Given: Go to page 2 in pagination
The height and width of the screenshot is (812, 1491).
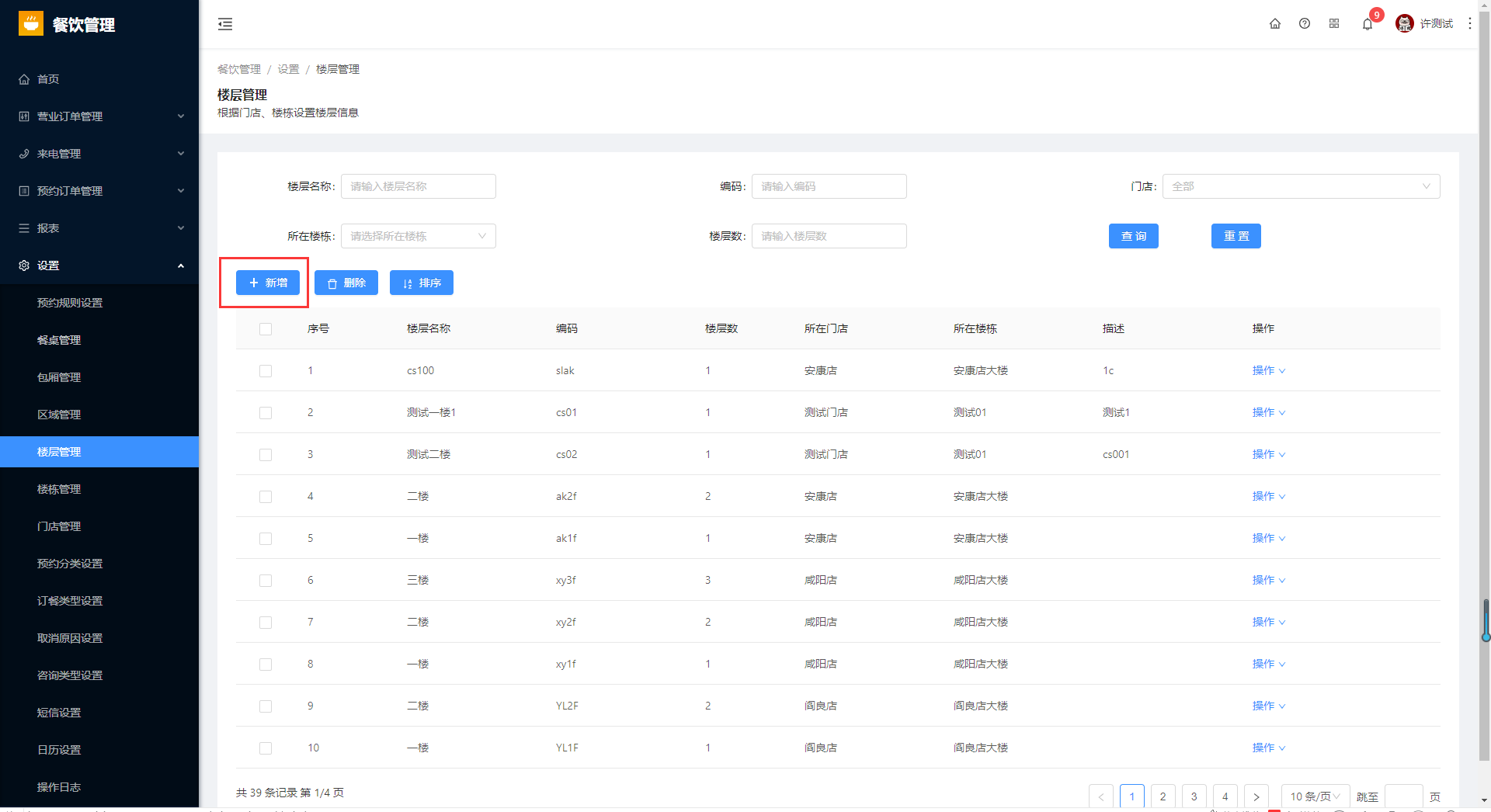Looking at the screenshot, I should [x=1163, y=796].
